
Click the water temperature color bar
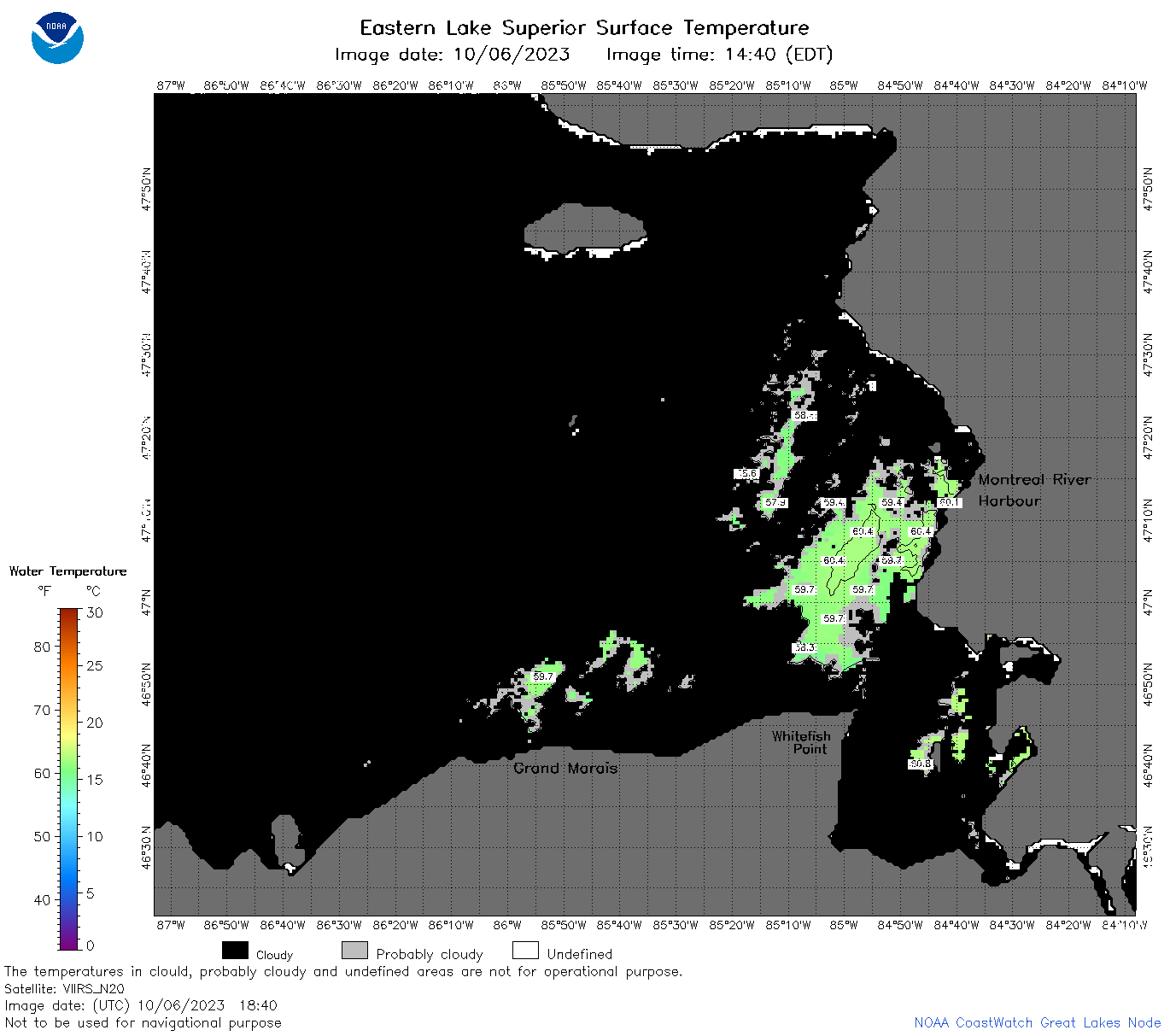[69, 778]
